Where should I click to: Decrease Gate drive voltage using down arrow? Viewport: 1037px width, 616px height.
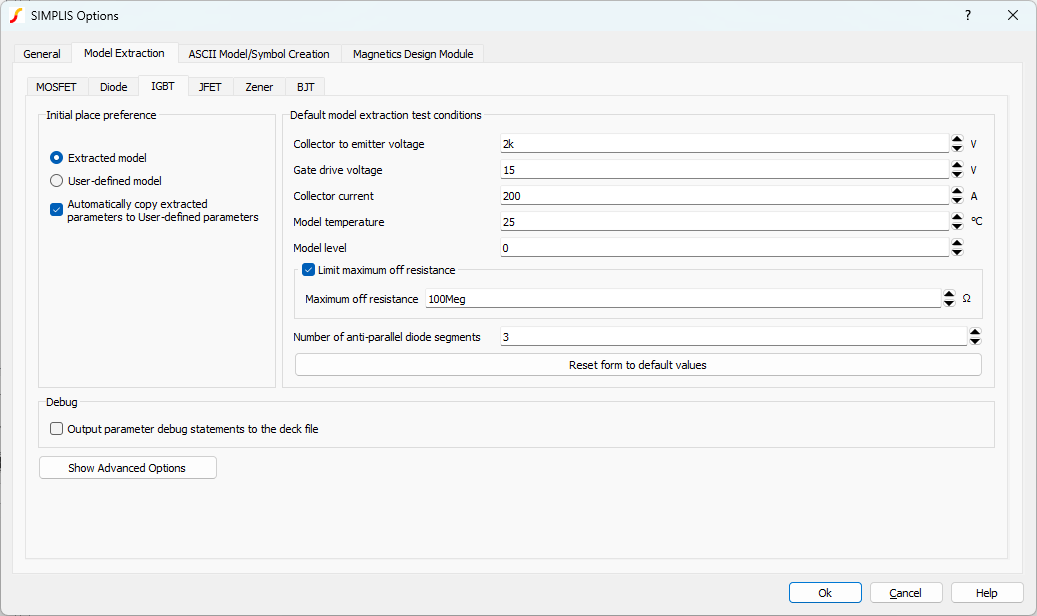(957, 174)
